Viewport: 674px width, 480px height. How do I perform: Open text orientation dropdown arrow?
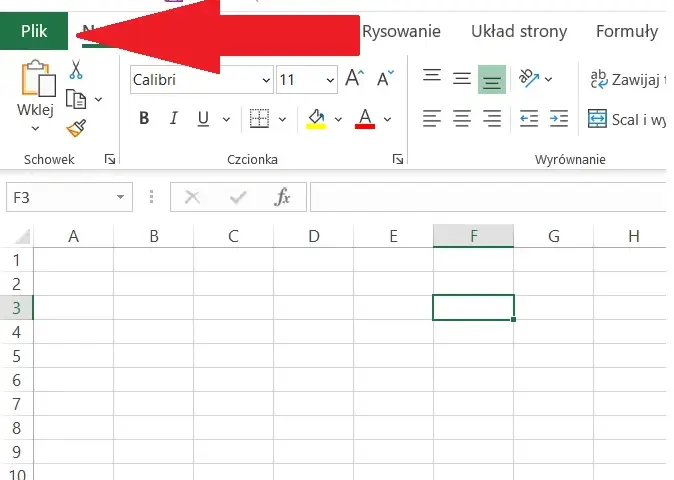point(548,79)
